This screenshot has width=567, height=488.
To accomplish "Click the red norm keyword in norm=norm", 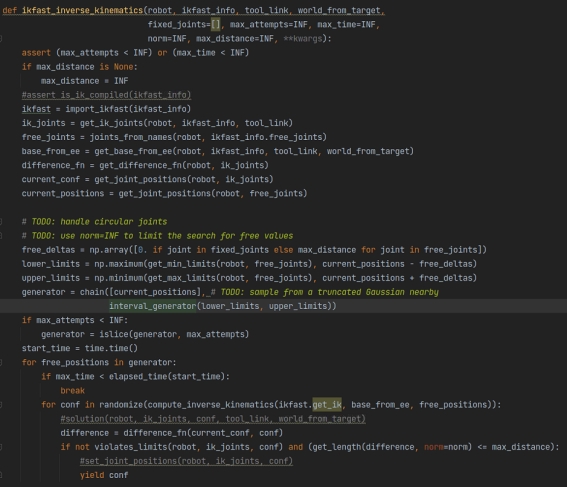I will click(x=434, y=448).
